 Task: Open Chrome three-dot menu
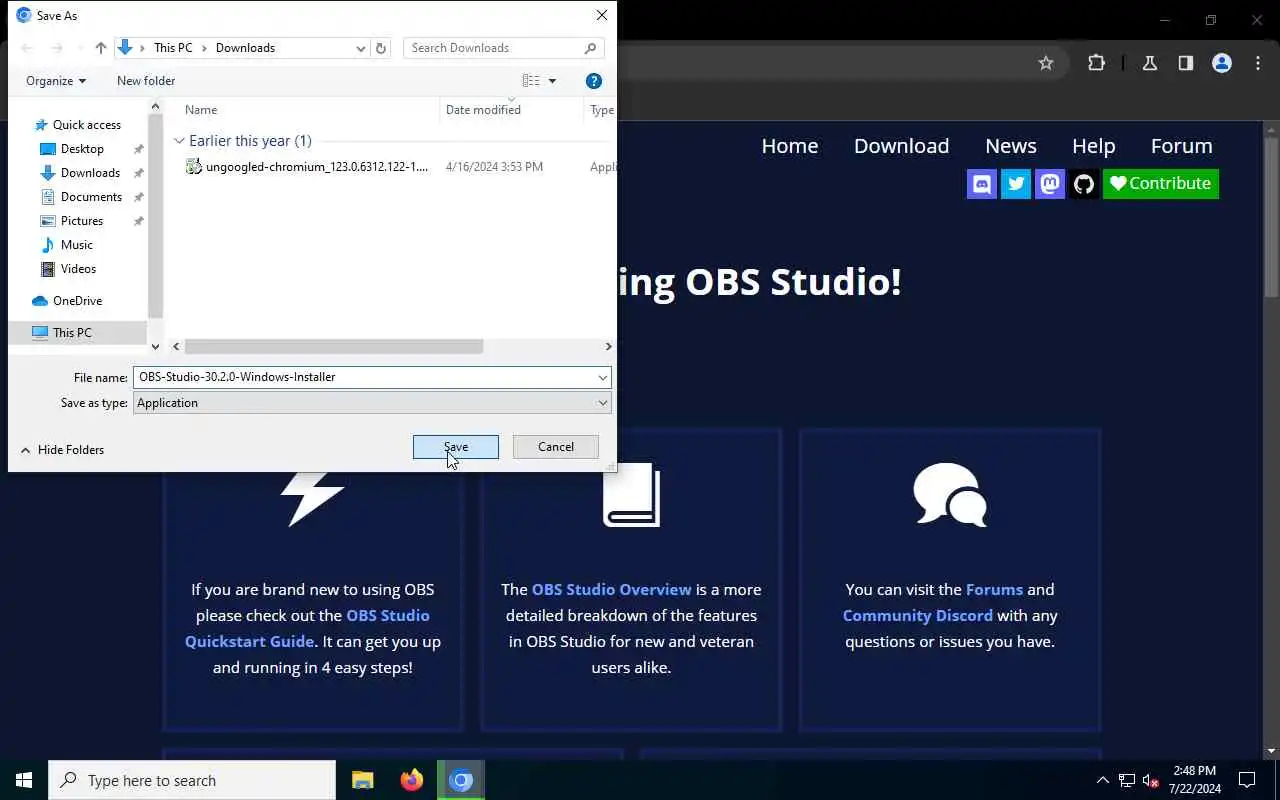(1258, 63)
